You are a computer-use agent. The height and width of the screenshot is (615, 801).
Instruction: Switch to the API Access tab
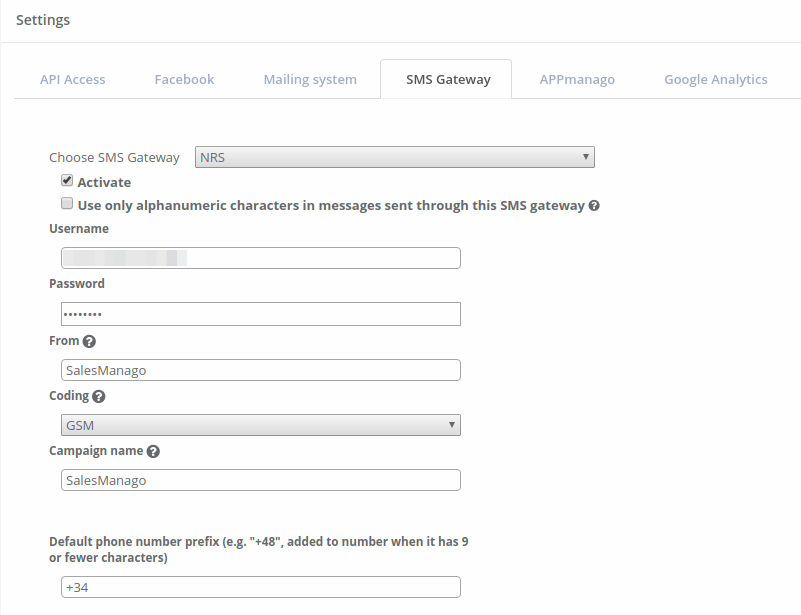click(72, 79)
